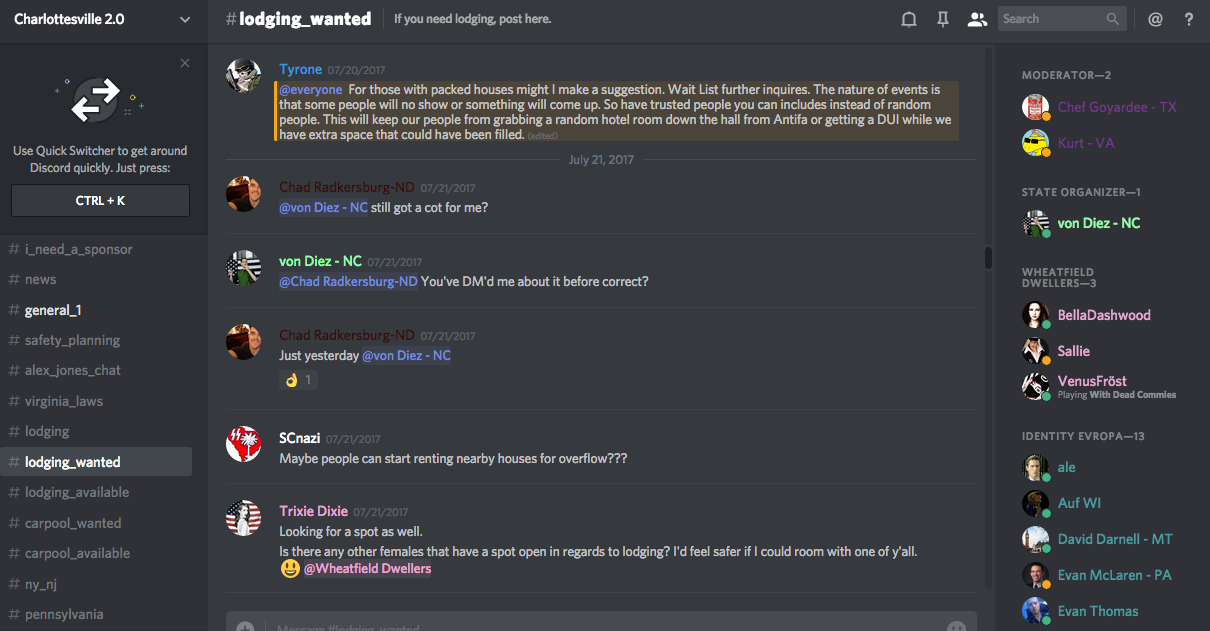Click the @Wheatfield Dwellers mention link
Image resolution: width=1210 pixels, height=631 pixels.
coord(367,569)
